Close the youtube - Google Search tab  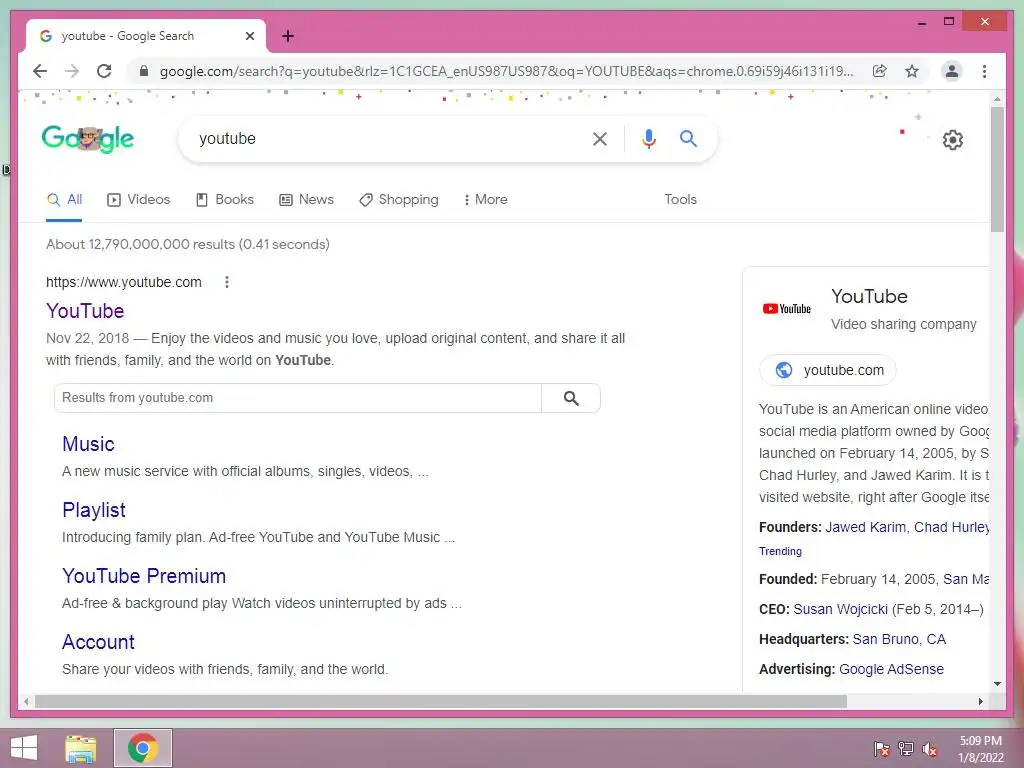pos(249,36)
